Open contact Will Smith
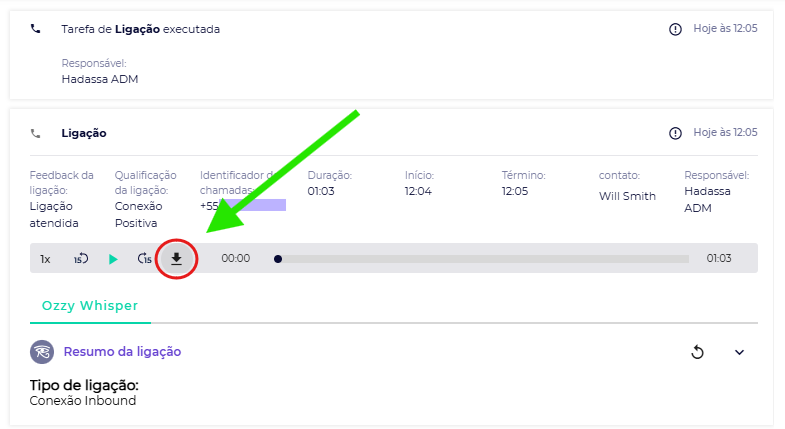The image size is (785, 429). point(627,196)
